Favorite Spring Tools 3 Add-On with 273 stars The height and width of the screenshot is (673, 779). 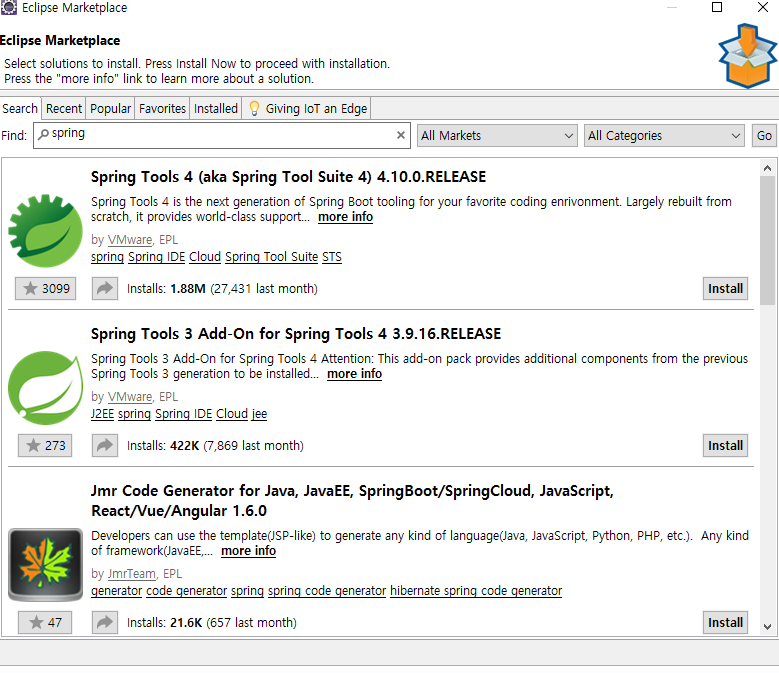(45, 446)
